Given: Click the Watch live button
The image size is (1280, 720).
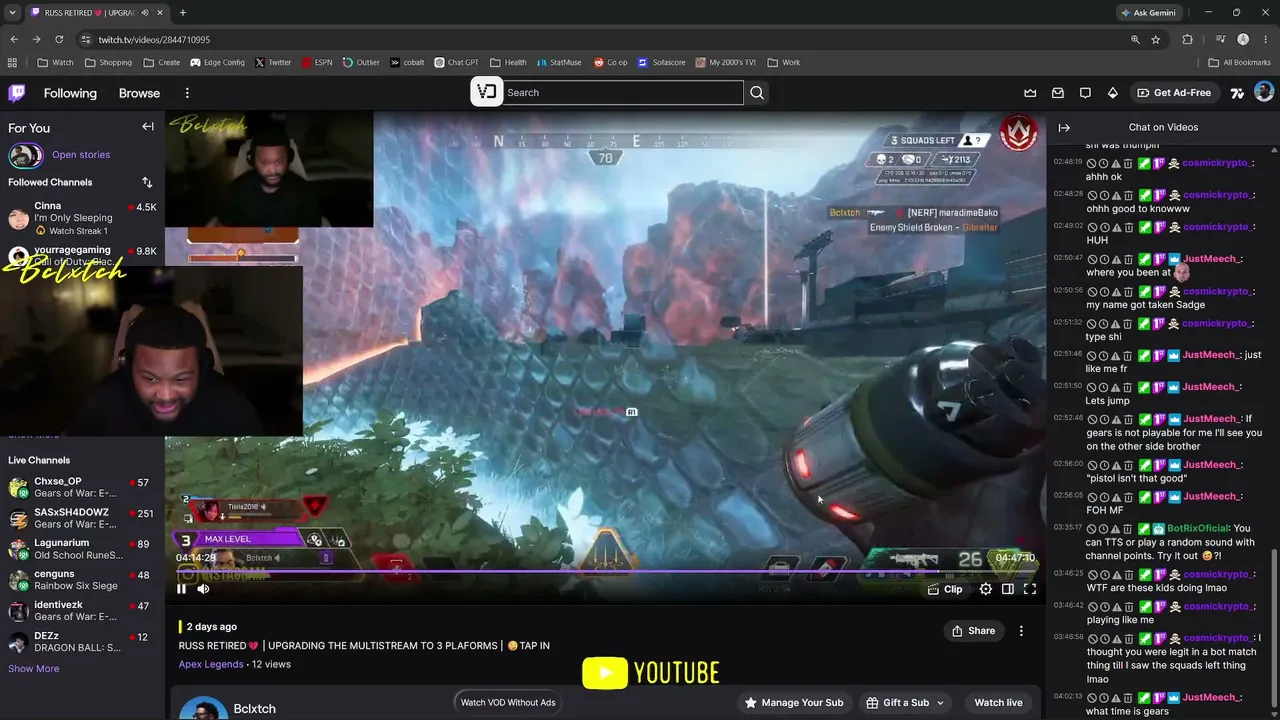Looking at the screenshot, I should 998,703.
